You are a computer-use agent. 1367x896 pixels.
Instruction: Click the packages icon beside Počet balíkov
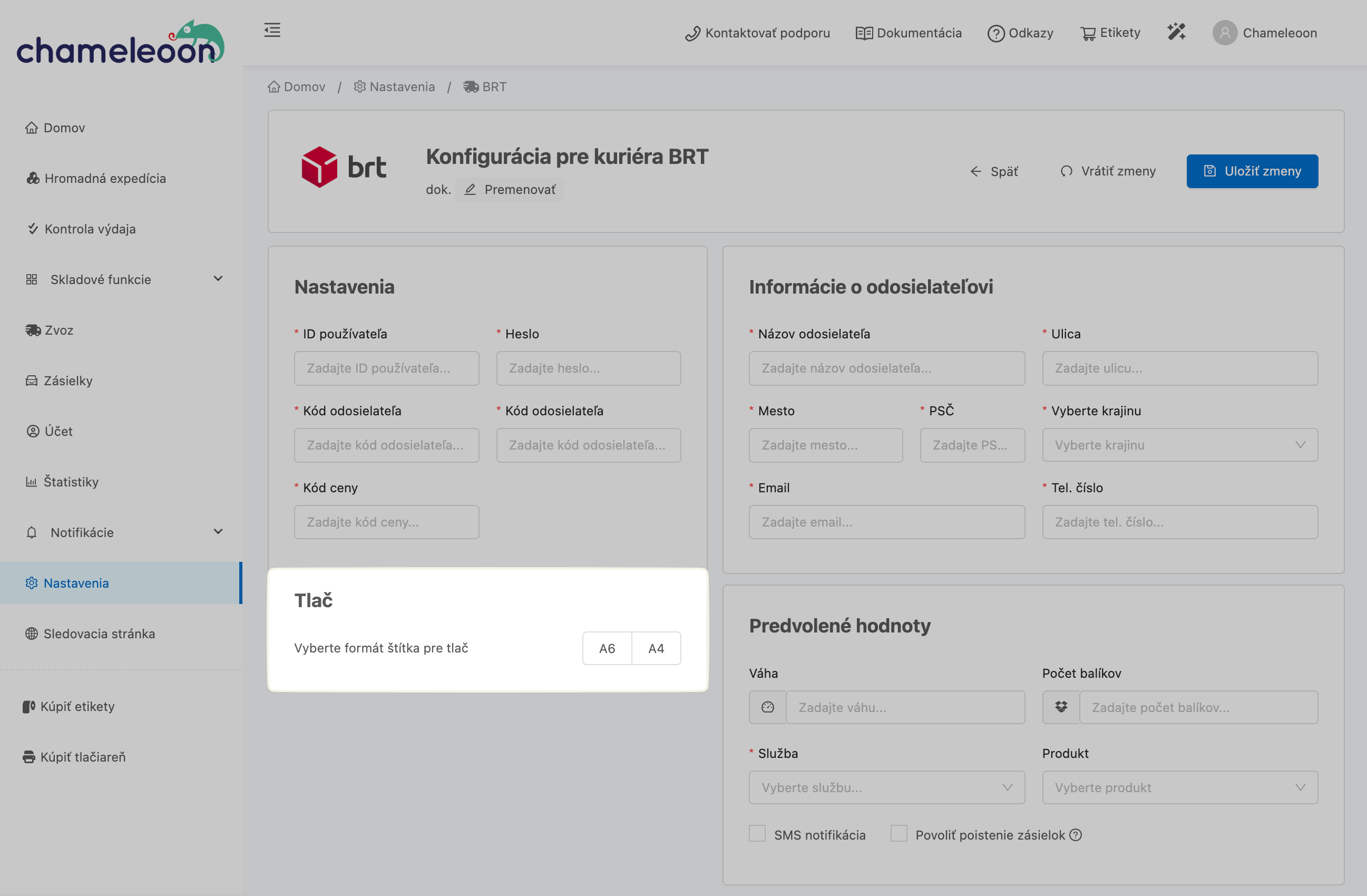[x=1060, y=707]
